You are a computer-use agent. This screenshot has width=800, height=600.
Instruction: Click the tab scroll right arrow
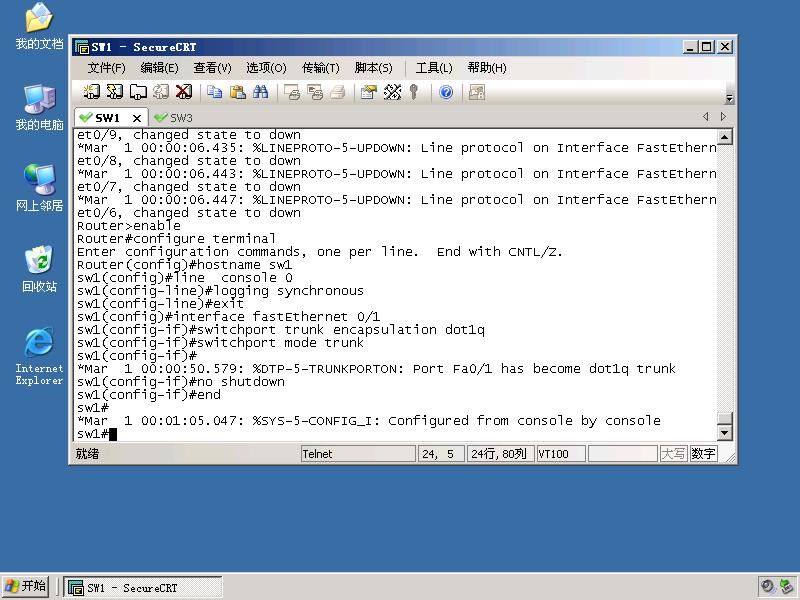(x=723, y=117)
